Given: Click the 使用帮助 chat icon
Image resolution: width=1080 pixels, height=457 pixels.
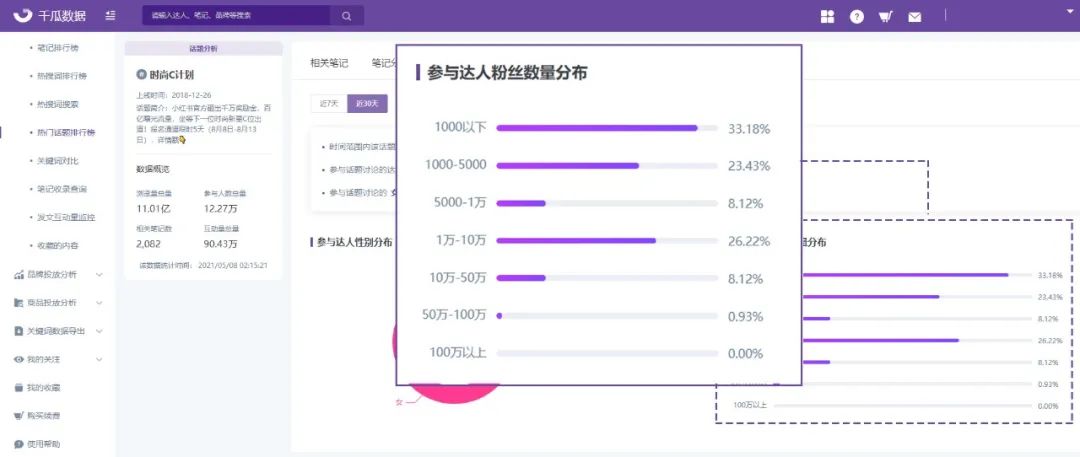Looking at the screenshot, I should click(19, 444).
